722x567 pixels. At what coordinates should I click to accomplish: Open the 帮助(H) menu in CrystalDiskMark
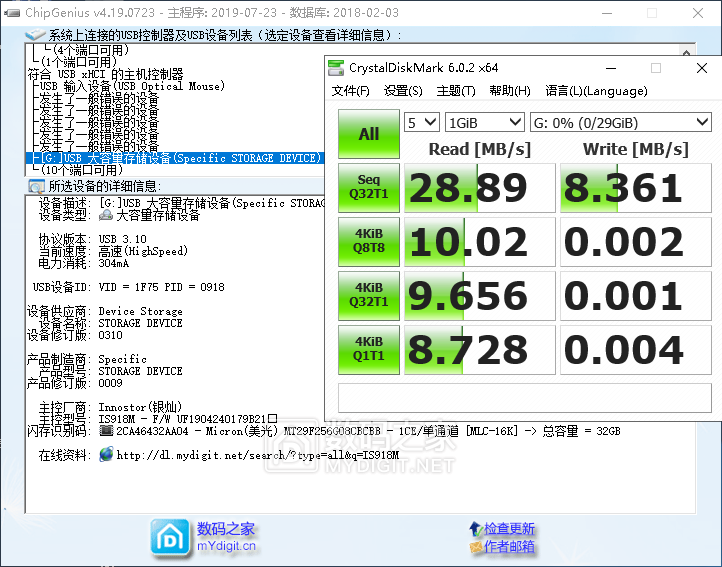tap(510, 91)
